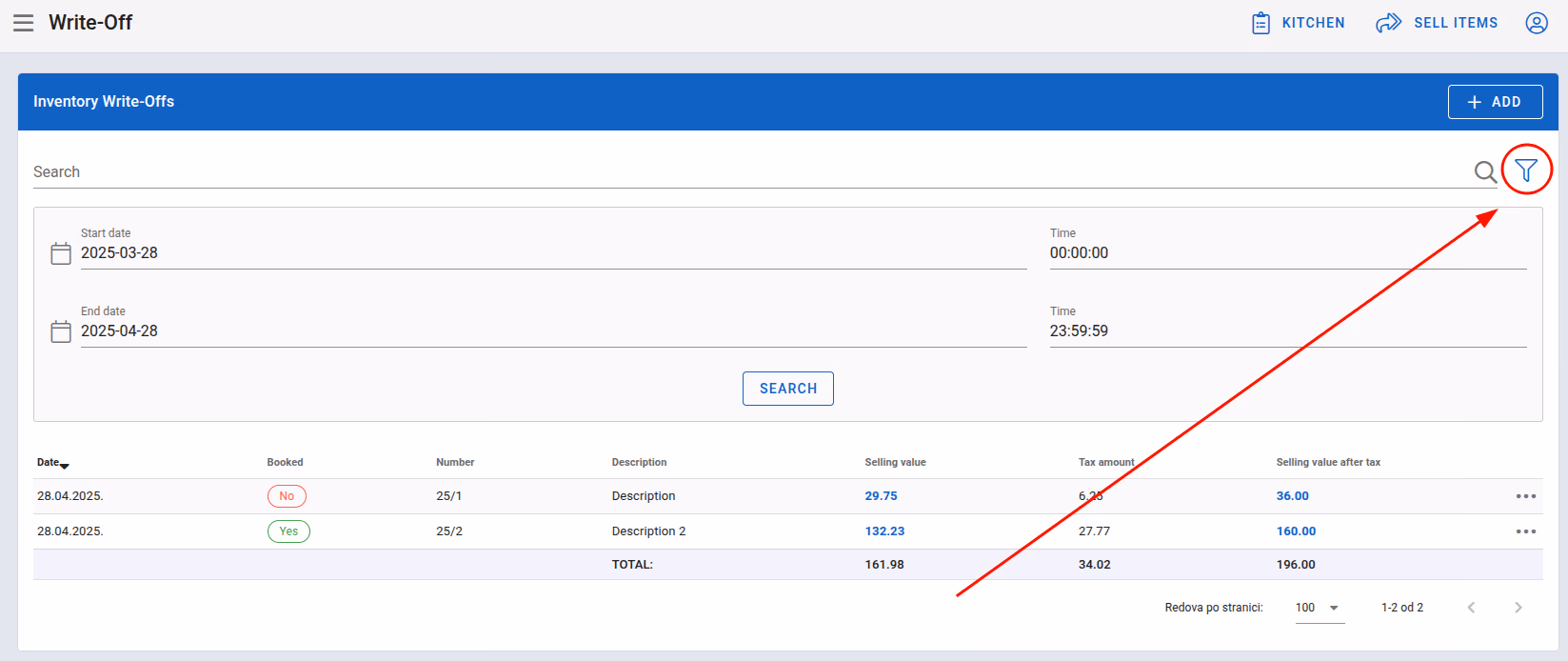The height and width of the screenshot is (661, 1568).
Task: Click the Sell Items arrow icon
Action: click(x=1389, y=23)
